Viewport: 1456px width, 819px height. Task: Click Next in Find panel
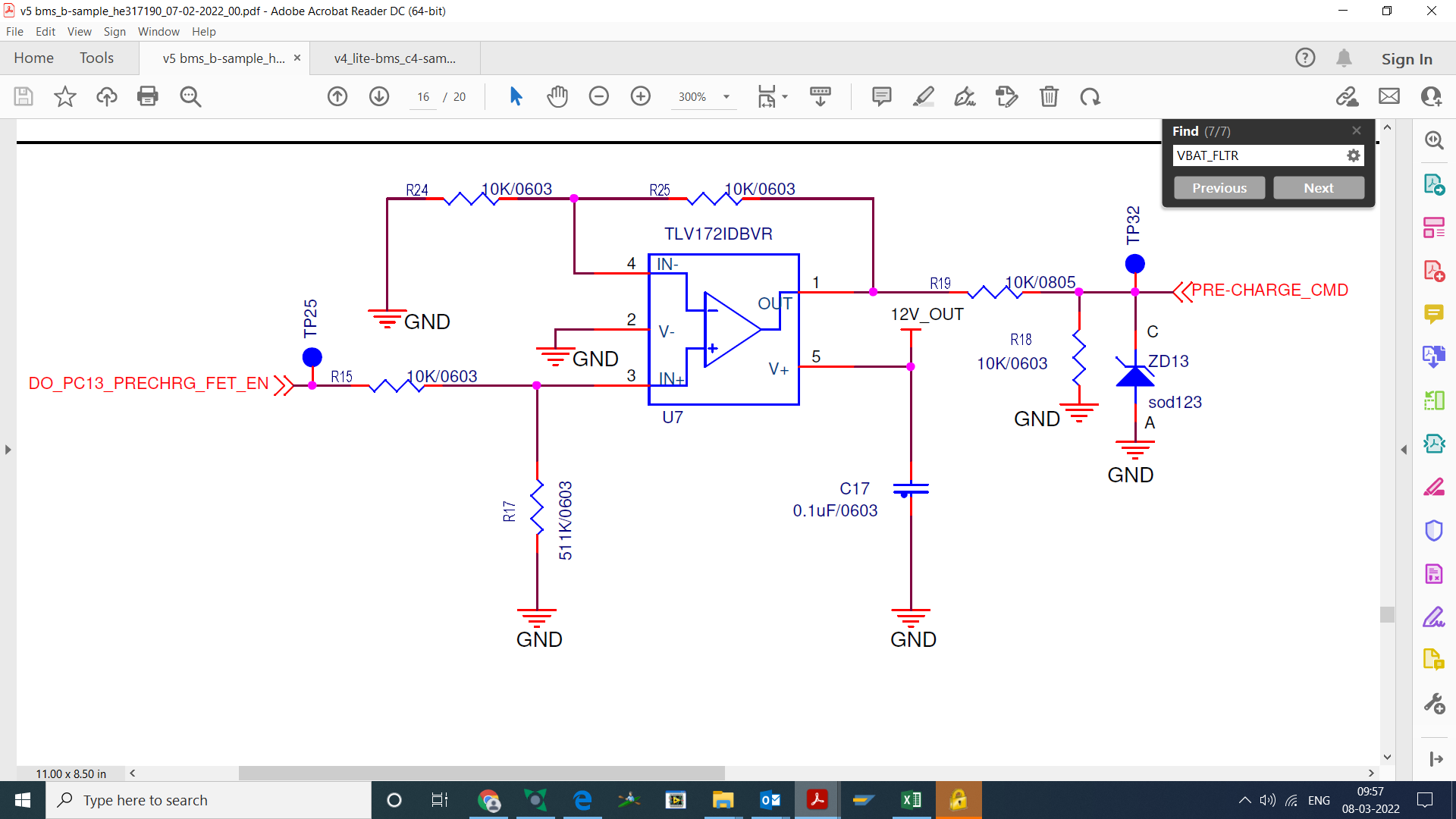(x=1319, y=188)
